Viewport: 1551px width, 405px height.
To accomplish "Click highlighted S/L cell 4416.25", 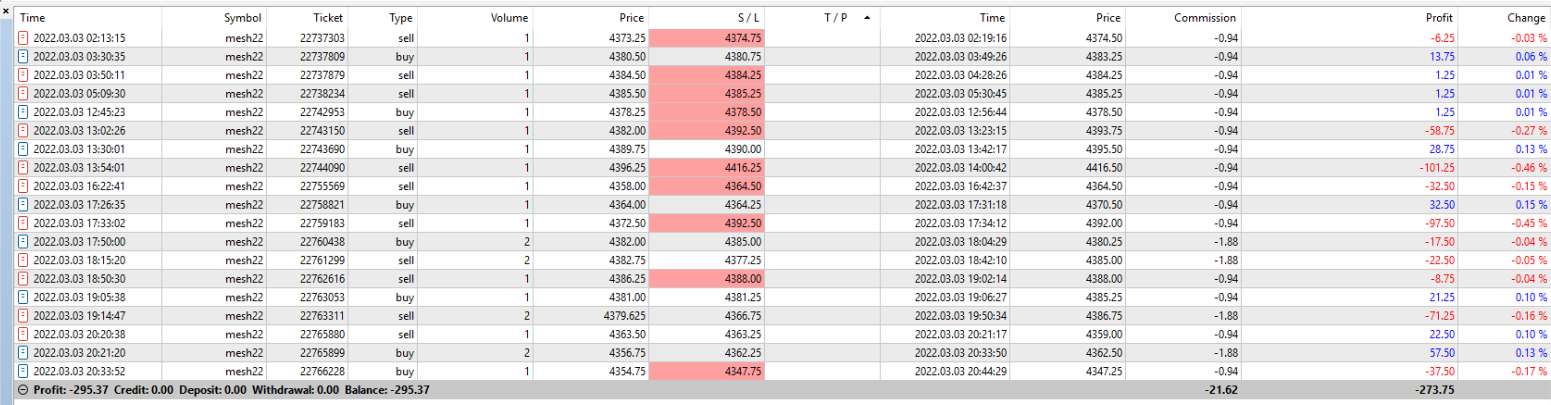I will pyautogui.click(x=706, y=167).
